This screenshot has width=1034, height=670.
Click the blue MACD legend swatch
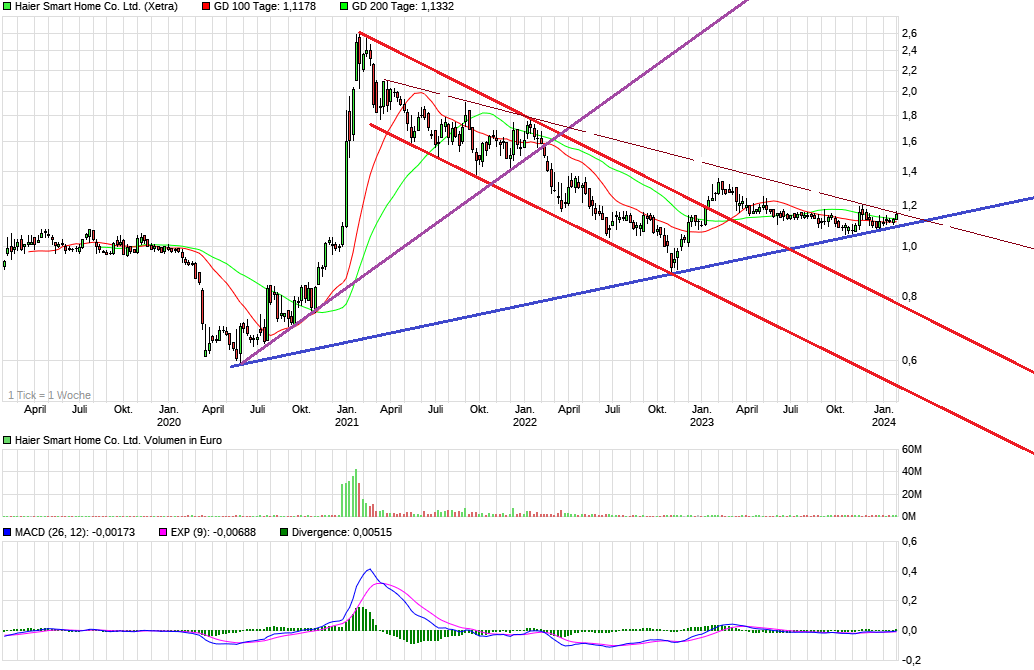(x=7, y=532)
